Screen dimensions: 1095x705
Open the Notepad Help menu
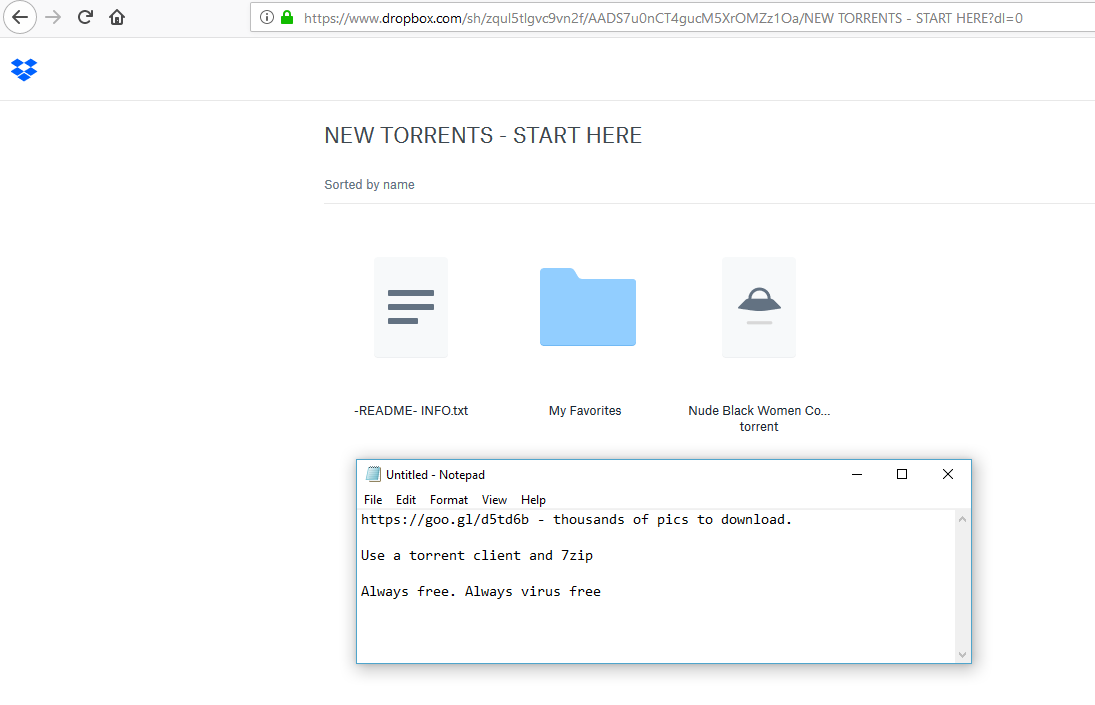click(x=533, y=500)
